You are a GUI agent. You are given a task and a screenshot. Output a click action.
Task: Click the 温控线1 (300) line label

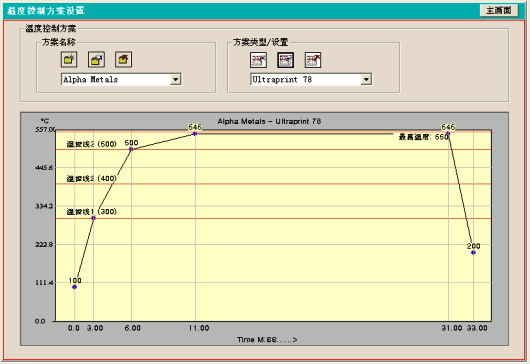(92, 212)
